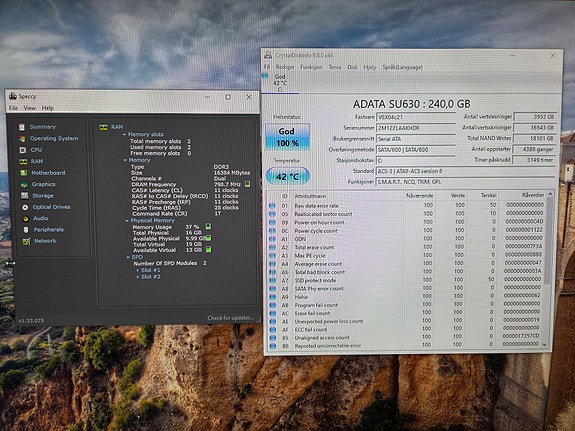Select the CPU icon in Speccy sidebar

click(x=23, y=150)
